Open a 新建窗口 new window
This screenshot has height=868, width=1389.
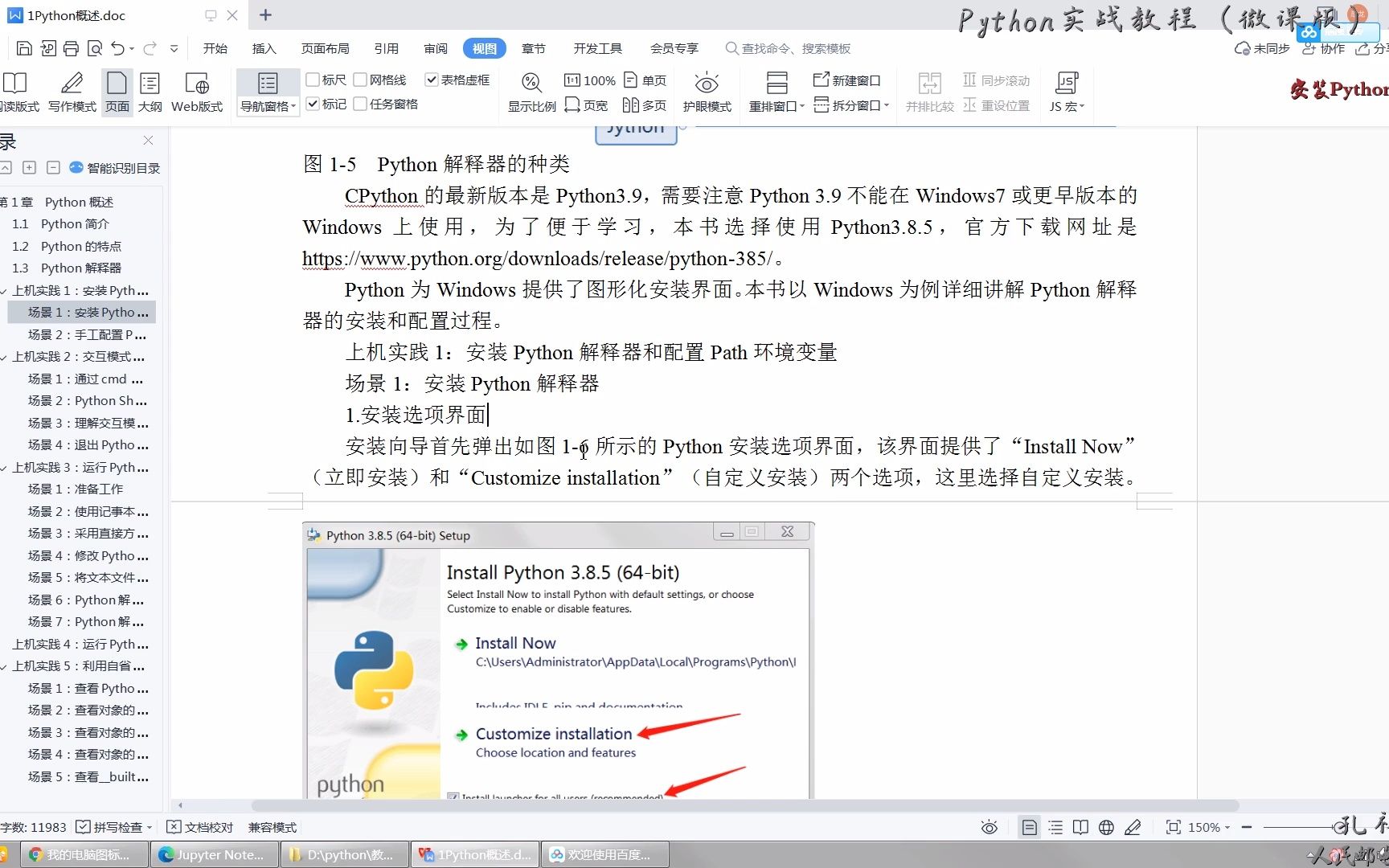[846, 80]
